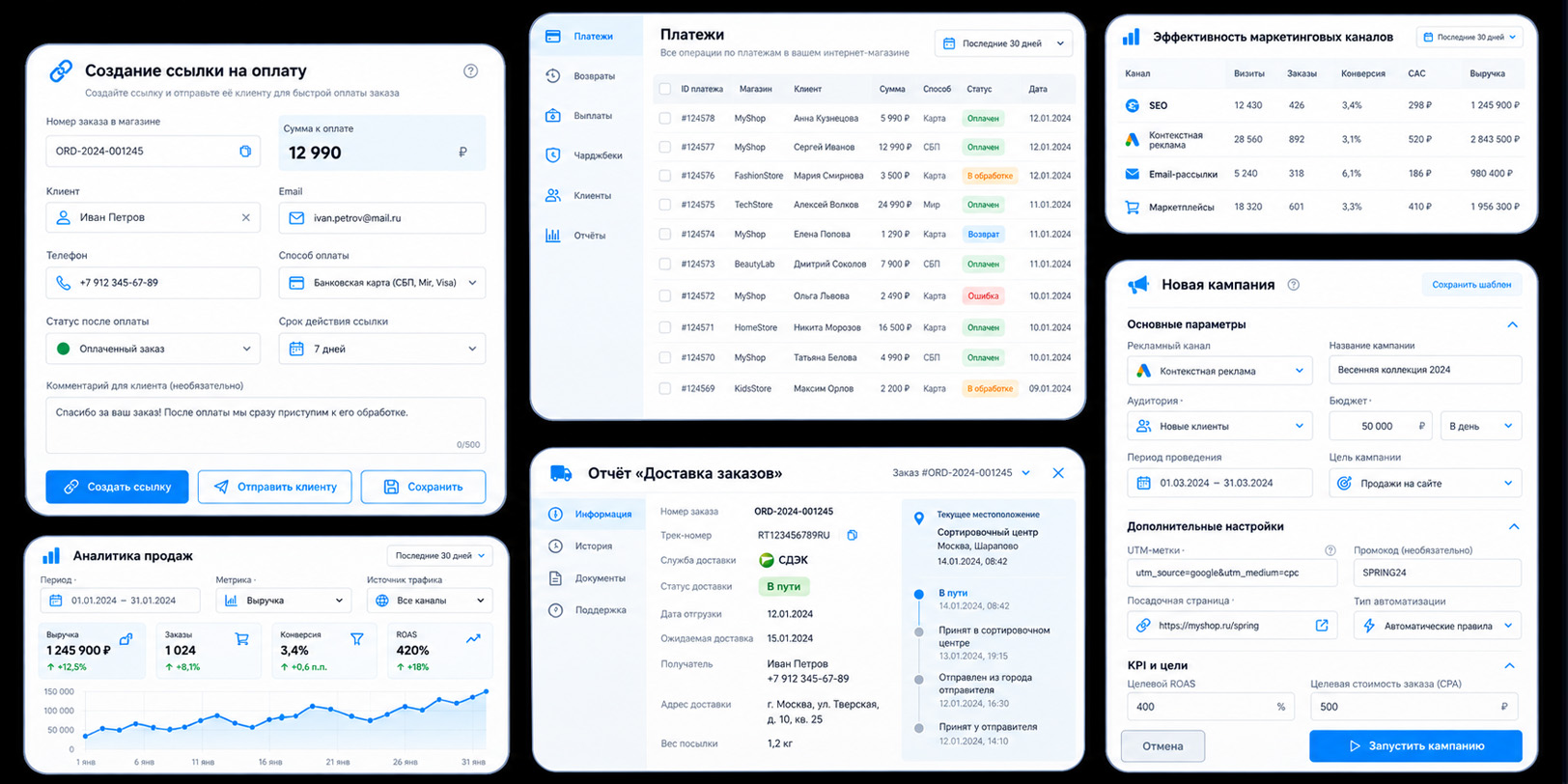Select checkbox for payment #124572
The height and width of the screenshot is (784, 1568).
664,295
